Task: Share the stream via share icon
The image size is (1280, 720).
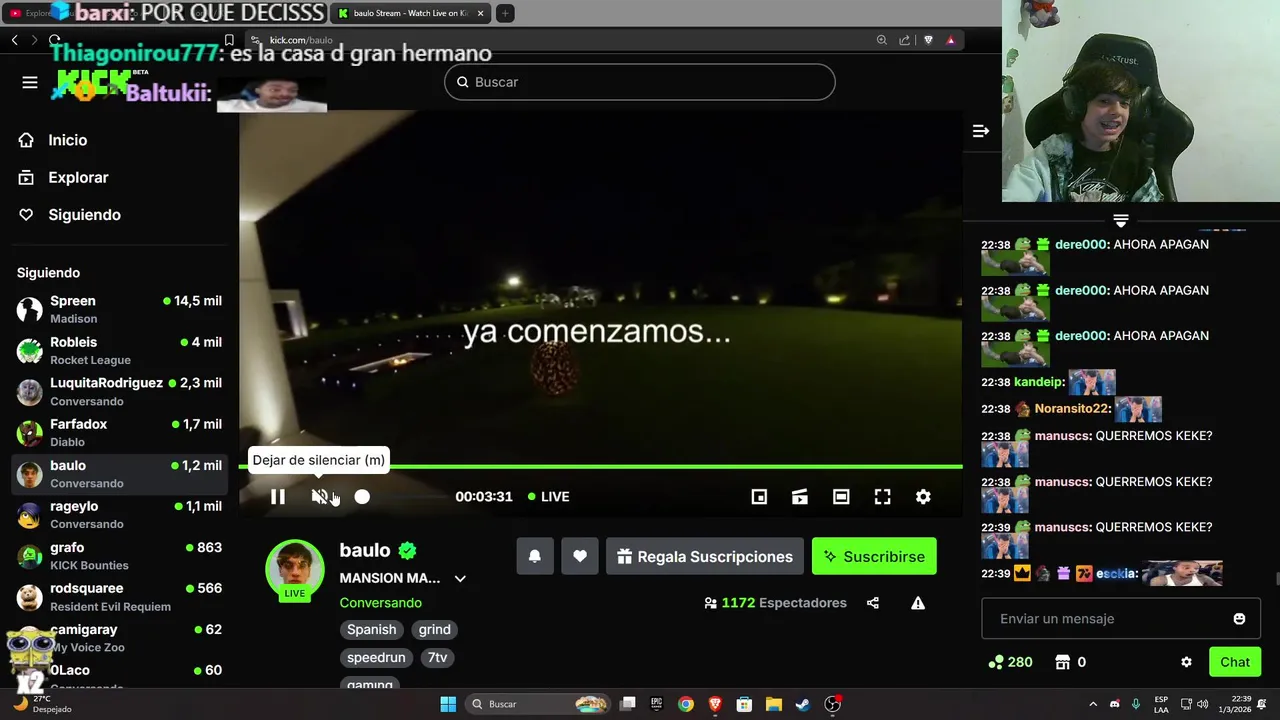Action: pos(873,603)
